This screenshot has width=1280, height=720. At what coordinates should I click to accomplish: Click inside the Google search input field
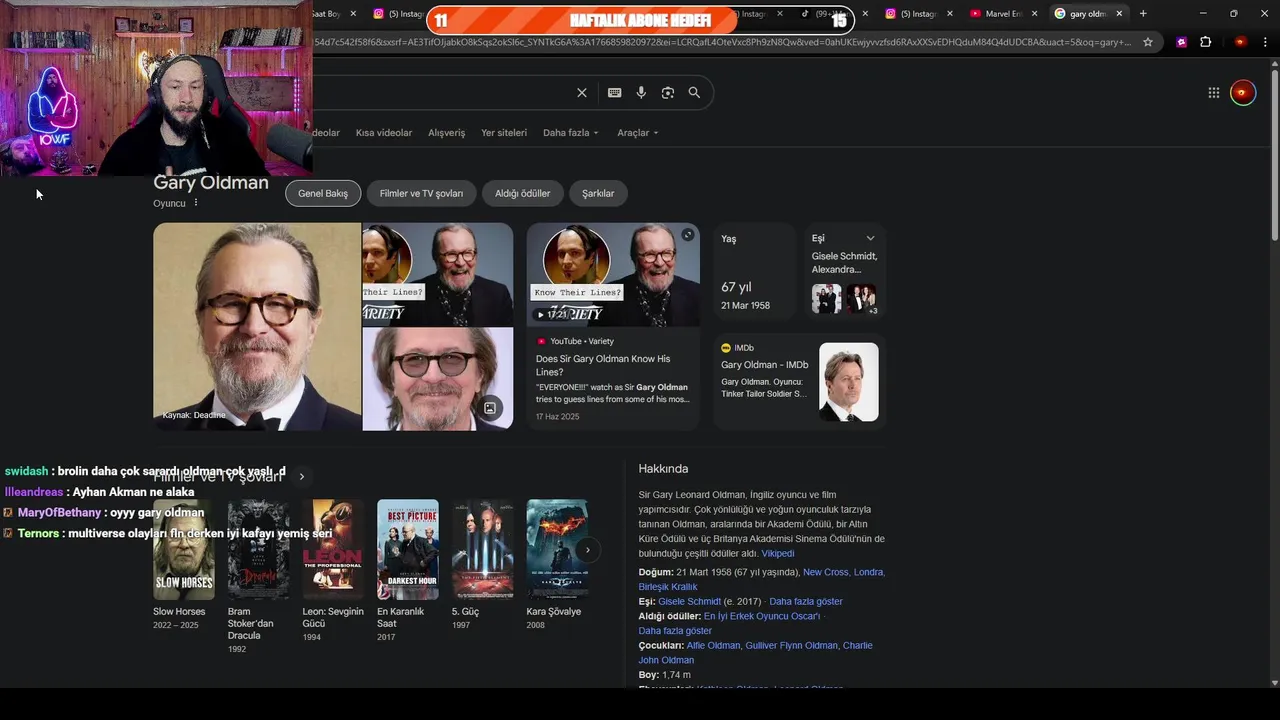(x=440, y=93)
